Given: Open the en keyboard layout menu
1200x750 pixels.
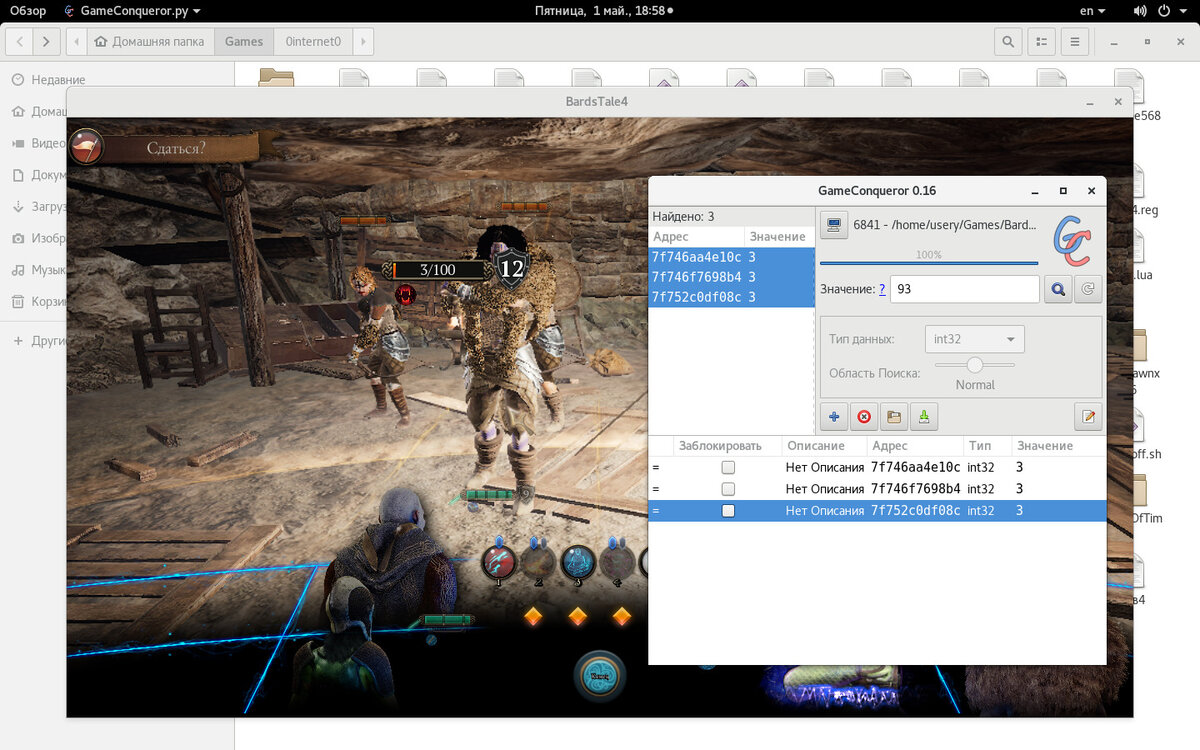Looking at the screenshot, I should [x=1093, y=10].
